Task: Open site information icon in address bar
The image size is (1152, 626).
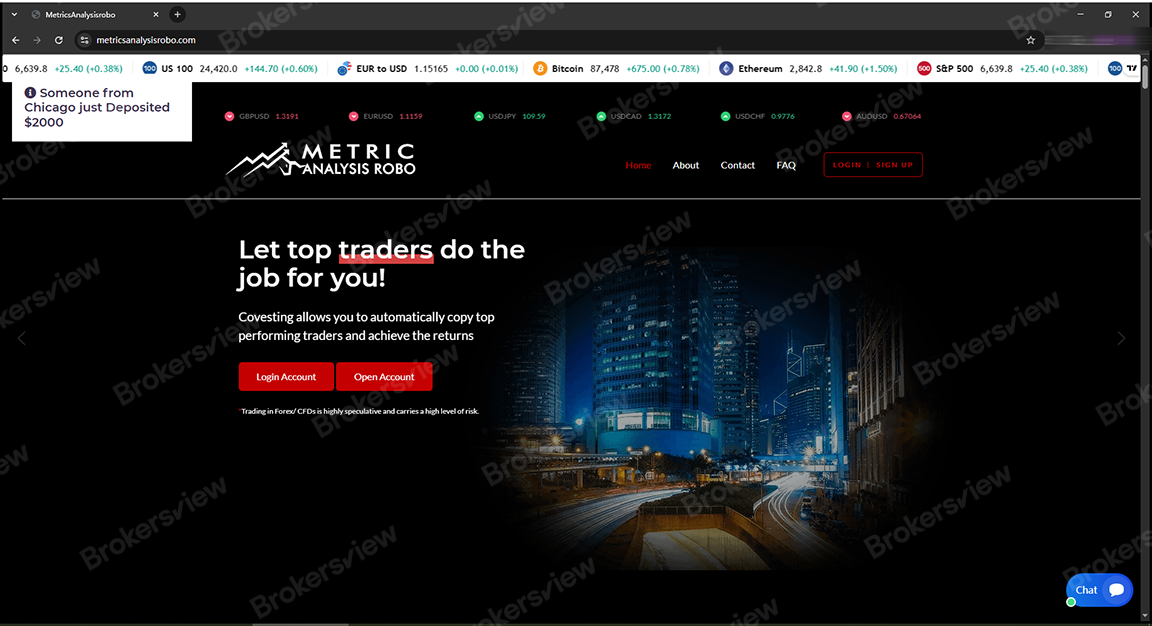Action: (x=84, y=40)
